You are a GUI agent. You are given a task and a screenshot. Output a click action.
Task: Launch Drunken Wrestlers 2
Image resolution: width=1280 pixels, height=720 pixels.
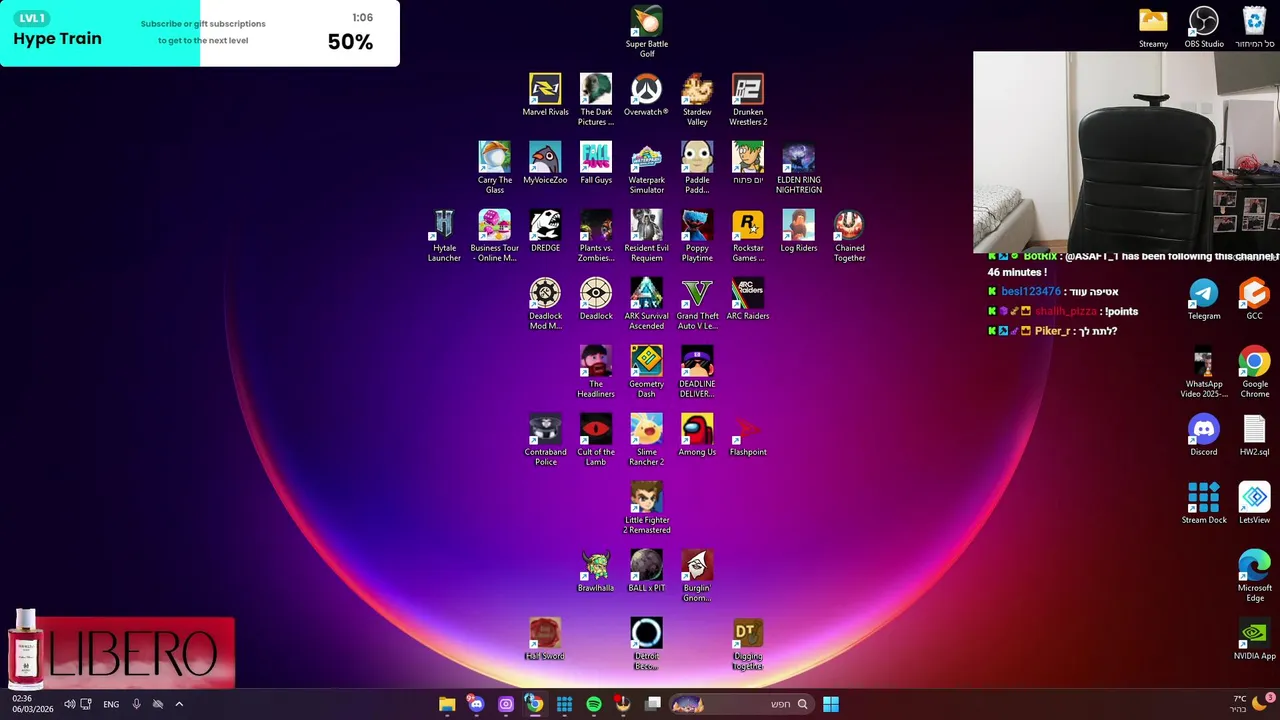pos(748,99)
